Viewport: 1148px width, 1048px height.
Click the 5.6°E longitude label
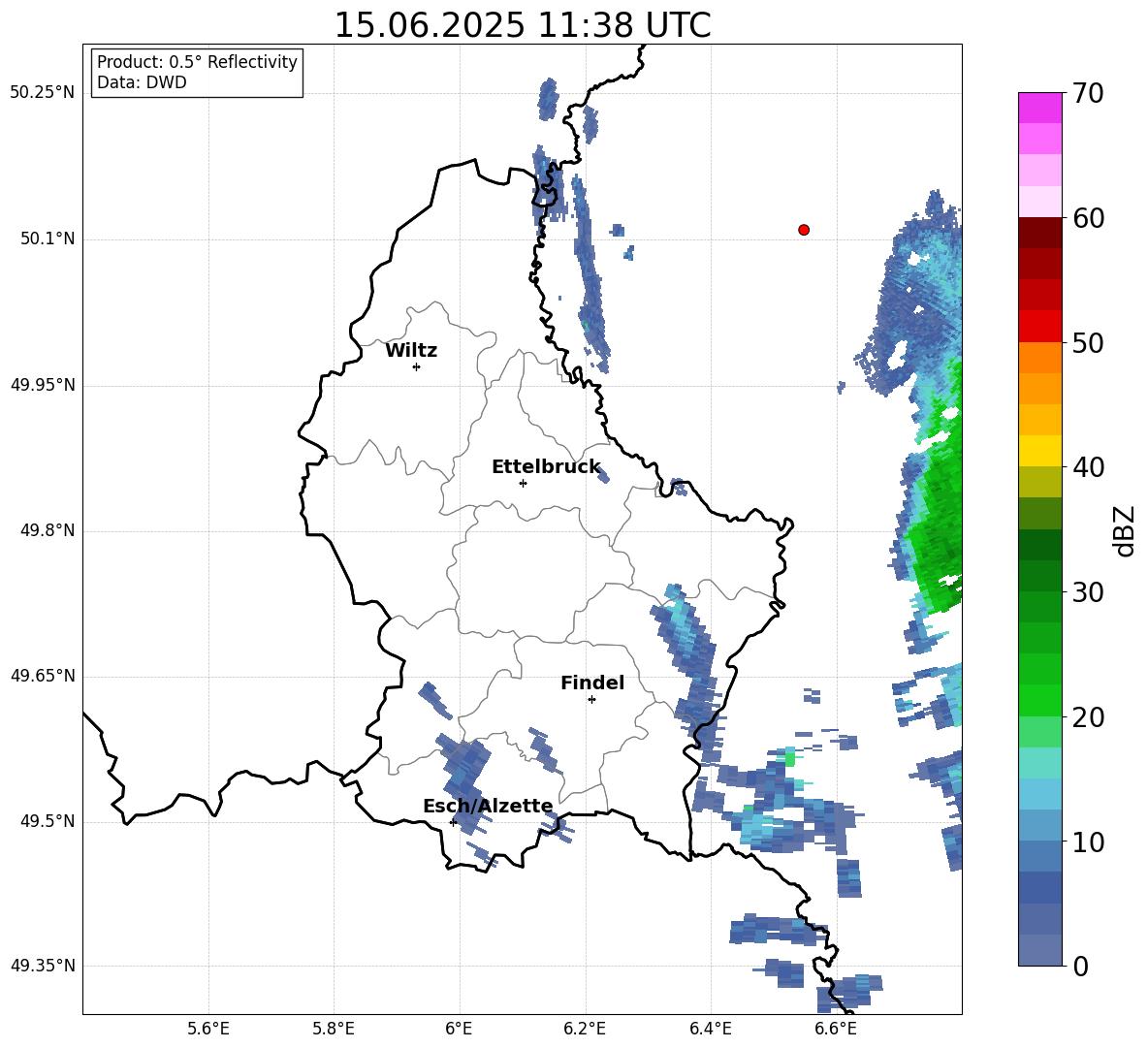[x=208, y=1029]
